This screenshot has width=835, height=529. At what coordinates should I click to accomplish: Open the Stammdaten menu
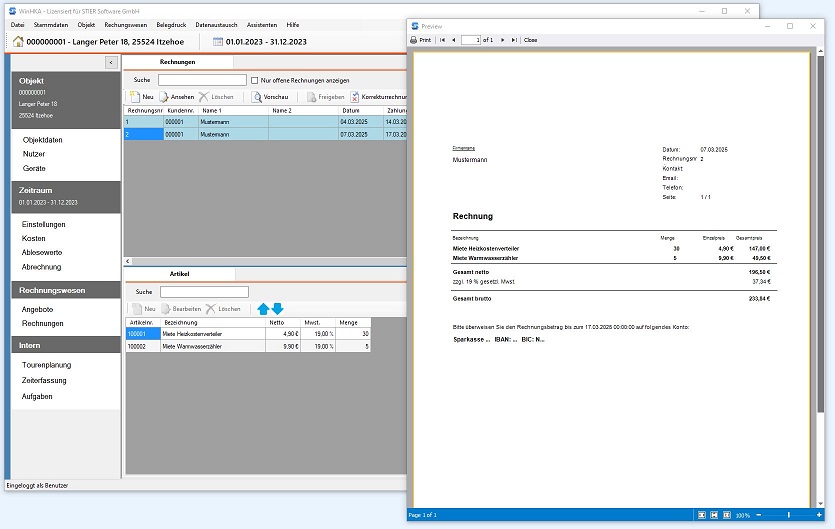point(50,24)
